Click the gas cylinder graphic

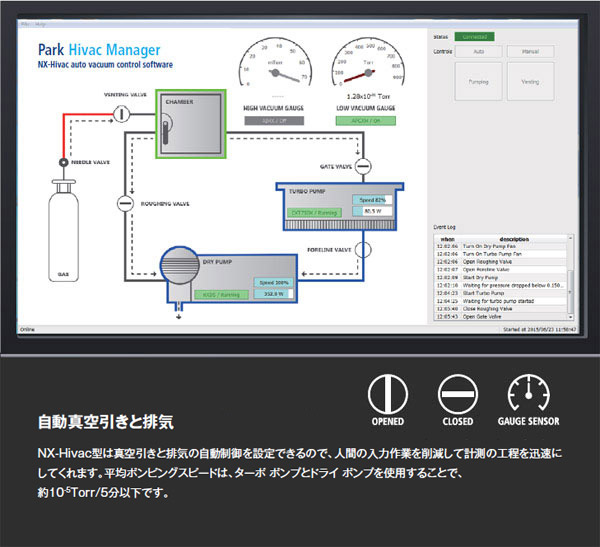[64, 230]
